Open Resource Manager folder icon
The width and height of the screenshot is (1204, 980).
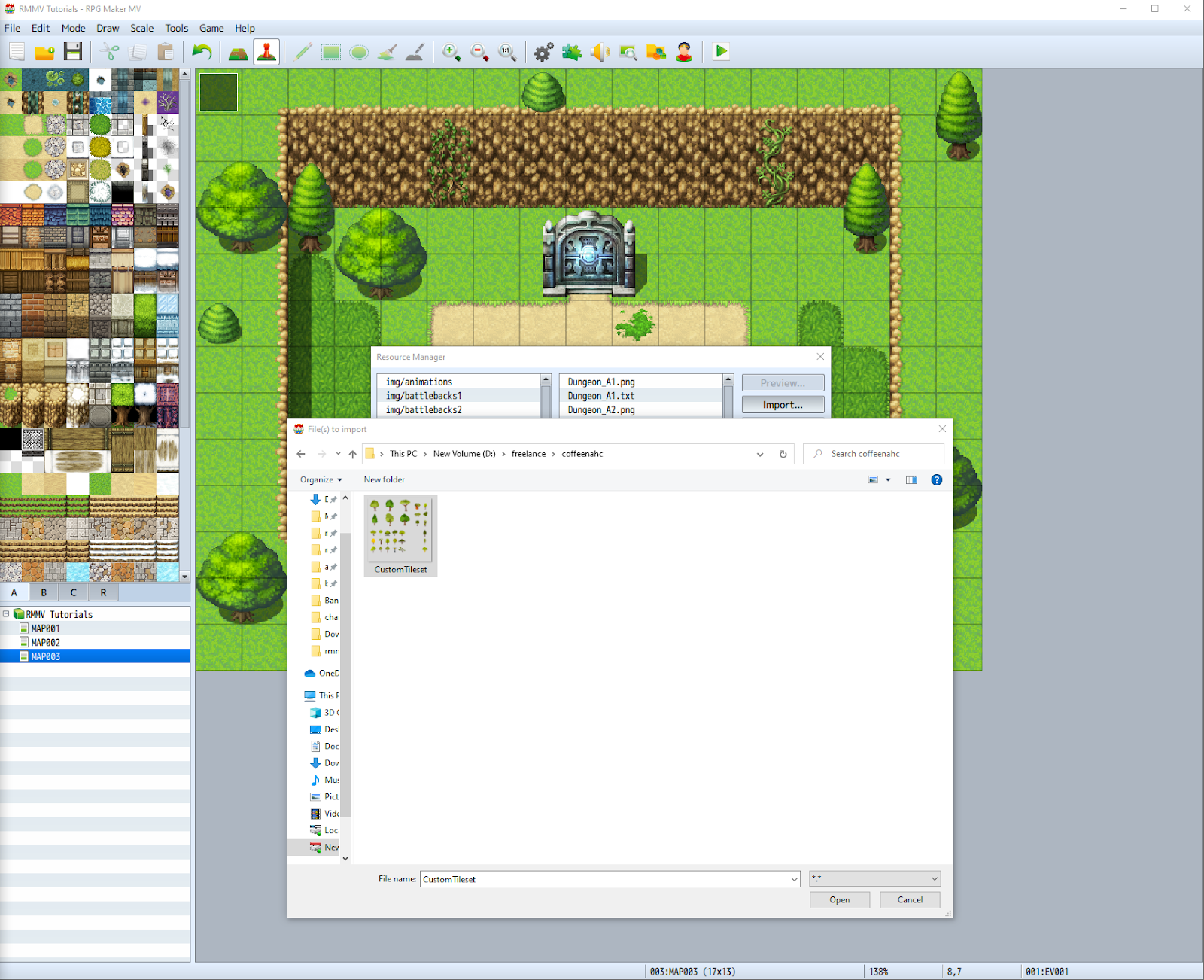[x=656, y=52]
